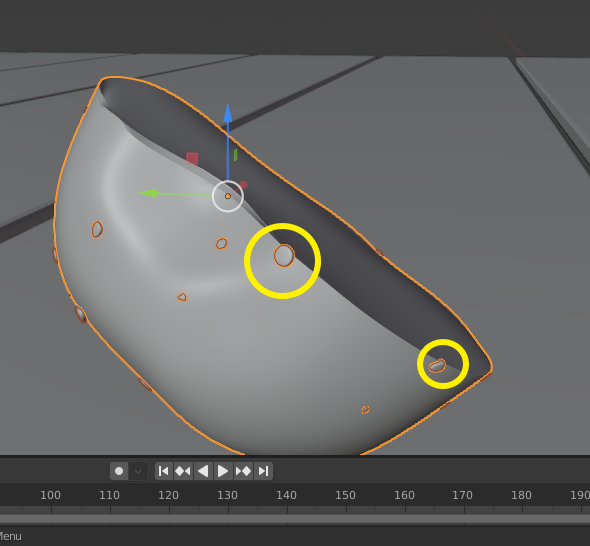The height and width of the screenshot is (546, 590).
Task: Click the red X-axis gizmo dot
Action: (243, 185)
